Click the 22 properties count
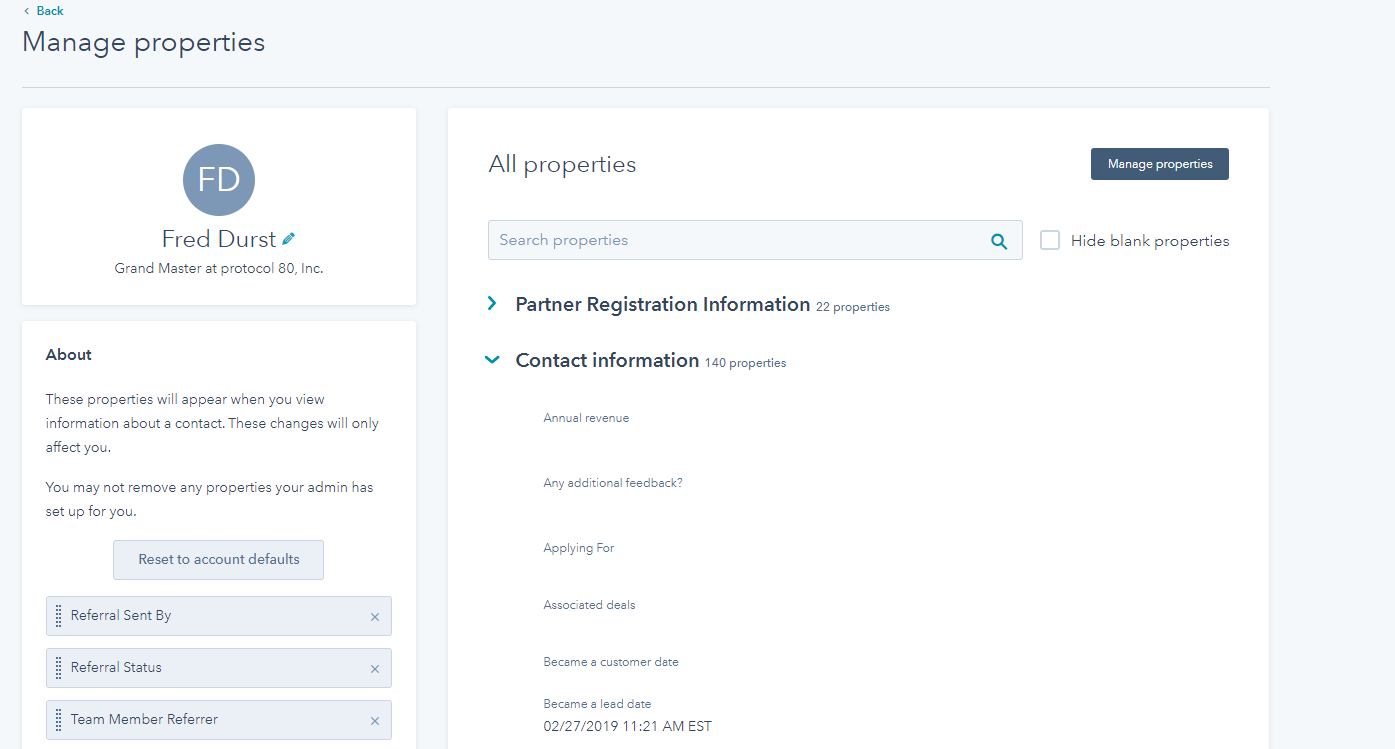Screen dimensions: 1395x749 [853, 307]
